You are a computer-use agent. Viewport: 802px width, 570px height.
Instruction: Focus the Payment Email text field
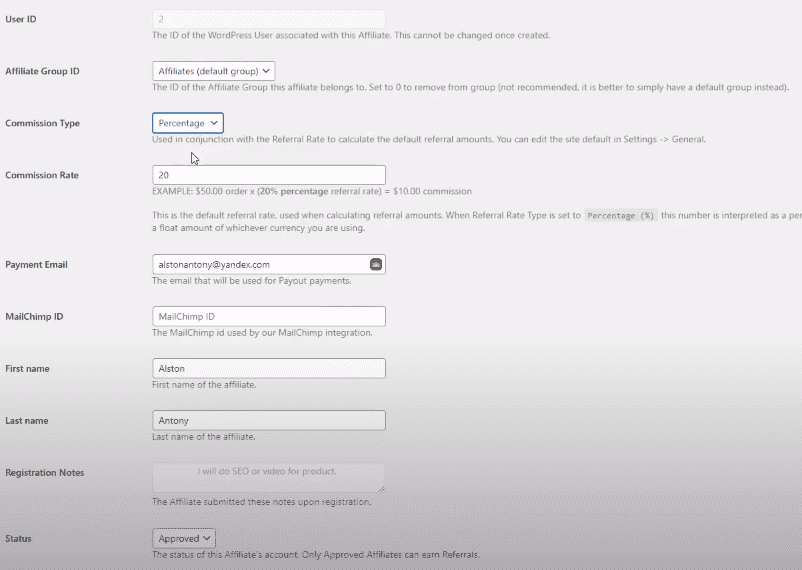tap(258, 265)
